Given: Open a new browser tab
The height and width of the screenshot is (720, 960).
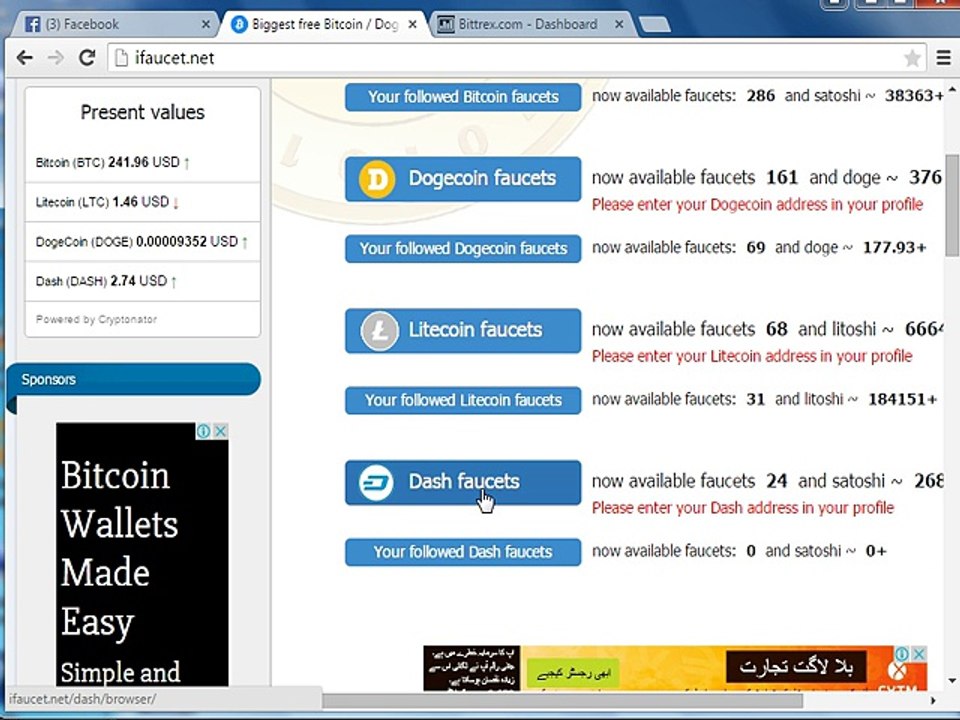Looking at the screenshot, I should pyautogui.click(x=654, y=24).
